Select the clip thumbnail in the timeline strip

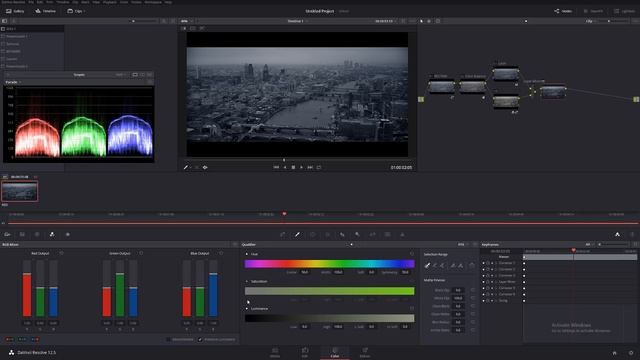coord(20,191)
